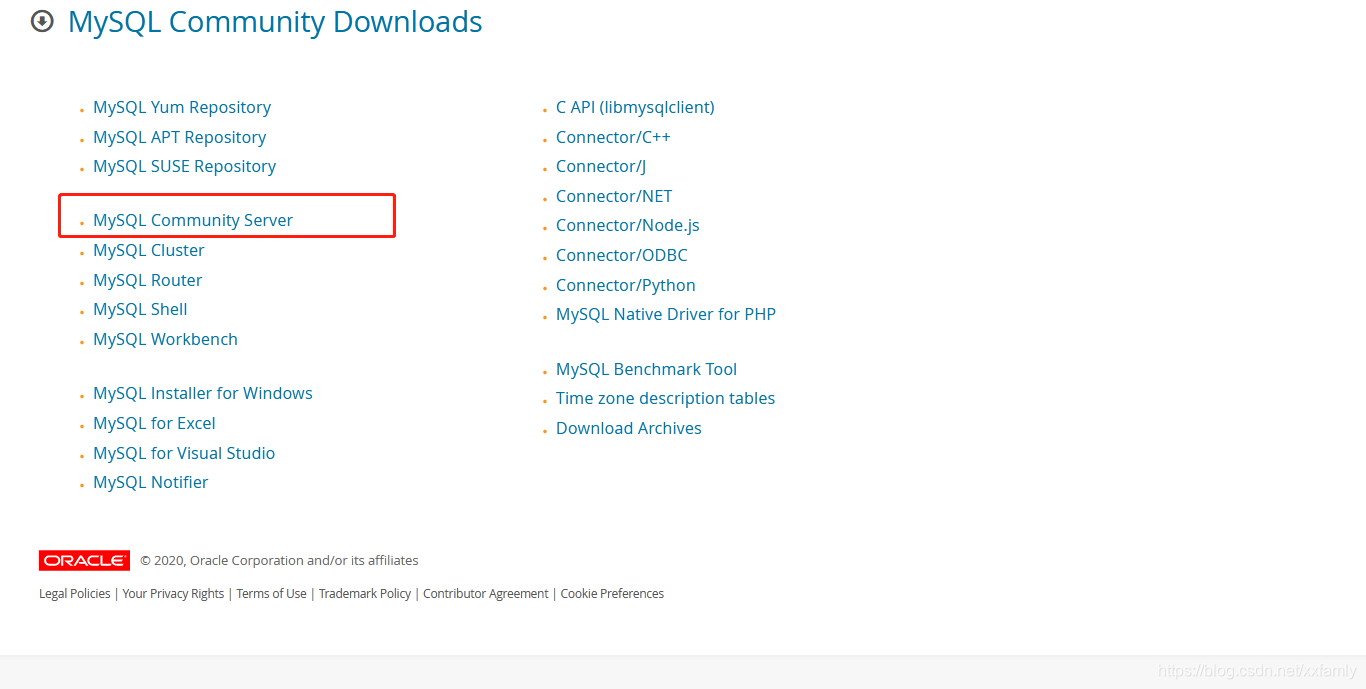1366x689 pixels.
Task: Open Legal Policies footer link
Action: (x=75, y=594)
